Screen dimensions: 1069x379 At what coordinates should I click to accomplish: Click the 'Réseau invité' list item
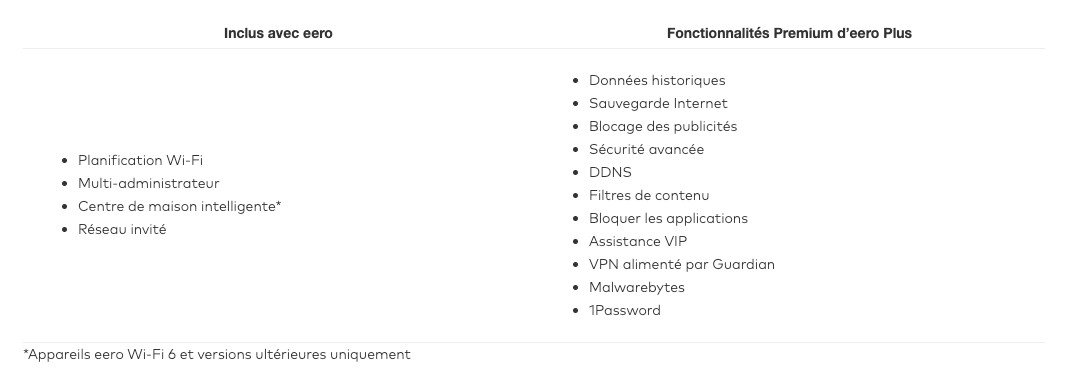pos(122,230)
